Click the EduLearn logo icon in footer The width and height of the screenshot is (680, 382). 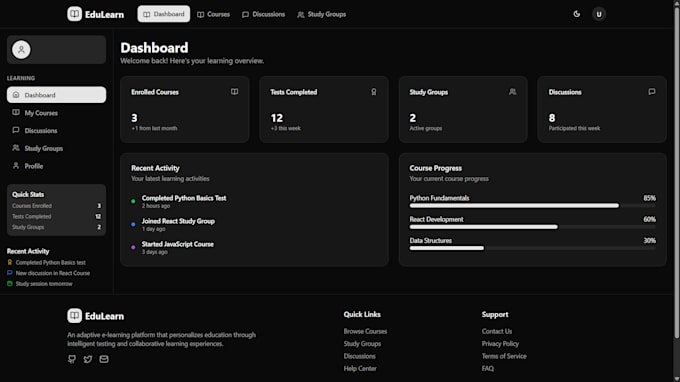click(x=75, y=316)
